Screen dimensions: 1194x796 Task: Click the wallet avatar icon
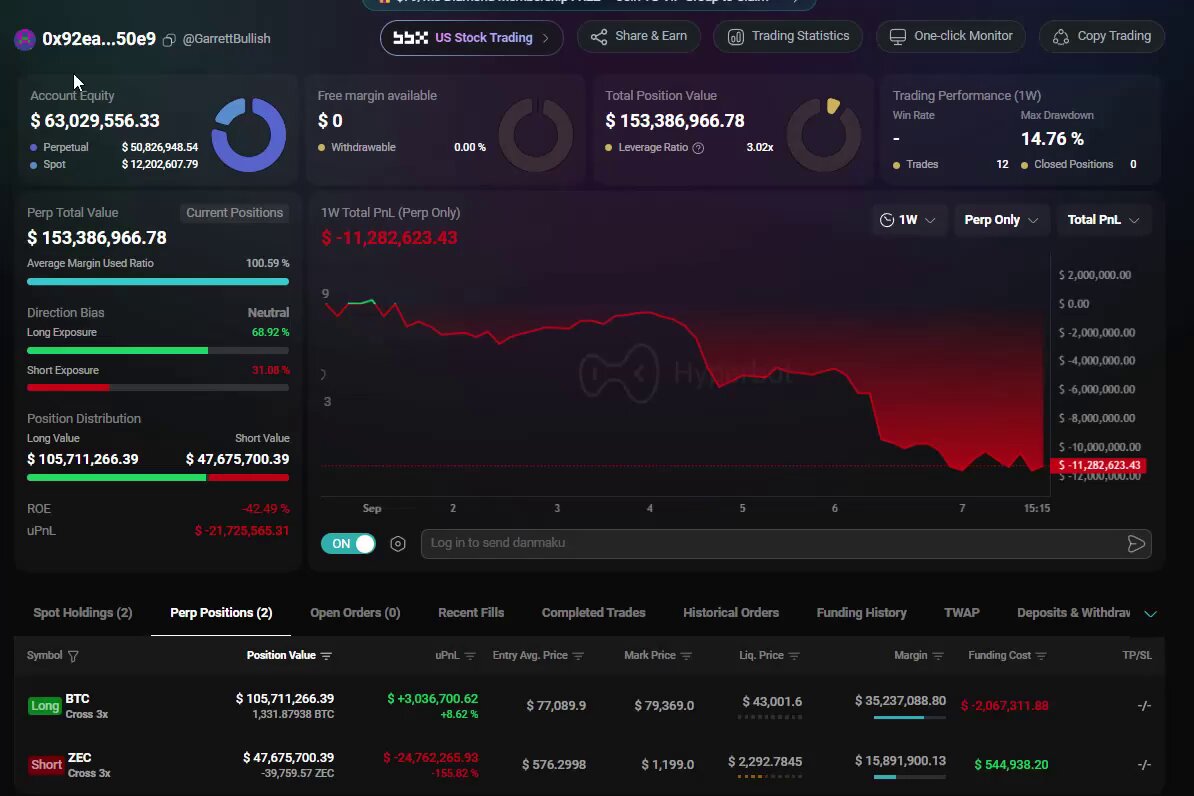coord(25,40)
